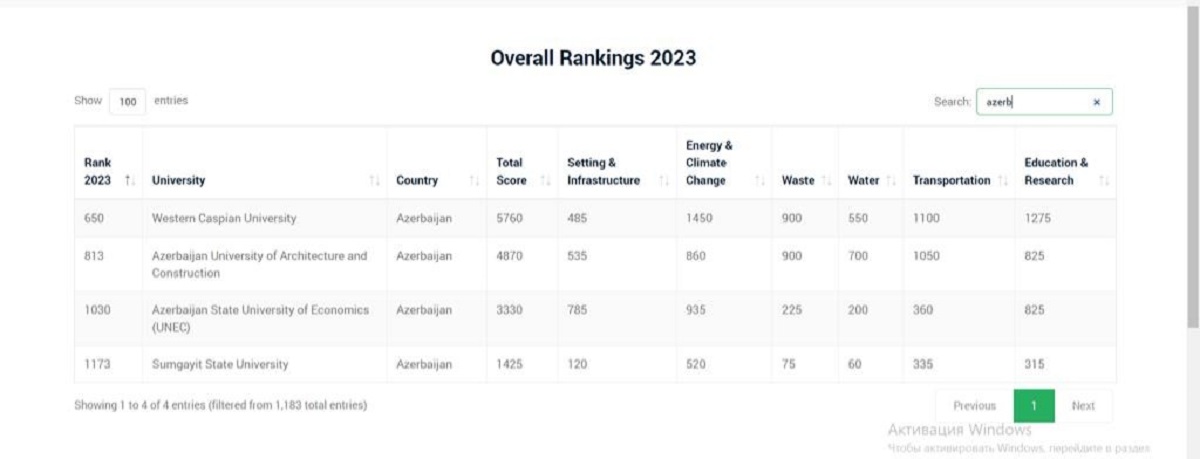The height and width of the screenshot is (459, 1200).
Task: Sort by Water column arrows
Action: click(x=891, y=181)
